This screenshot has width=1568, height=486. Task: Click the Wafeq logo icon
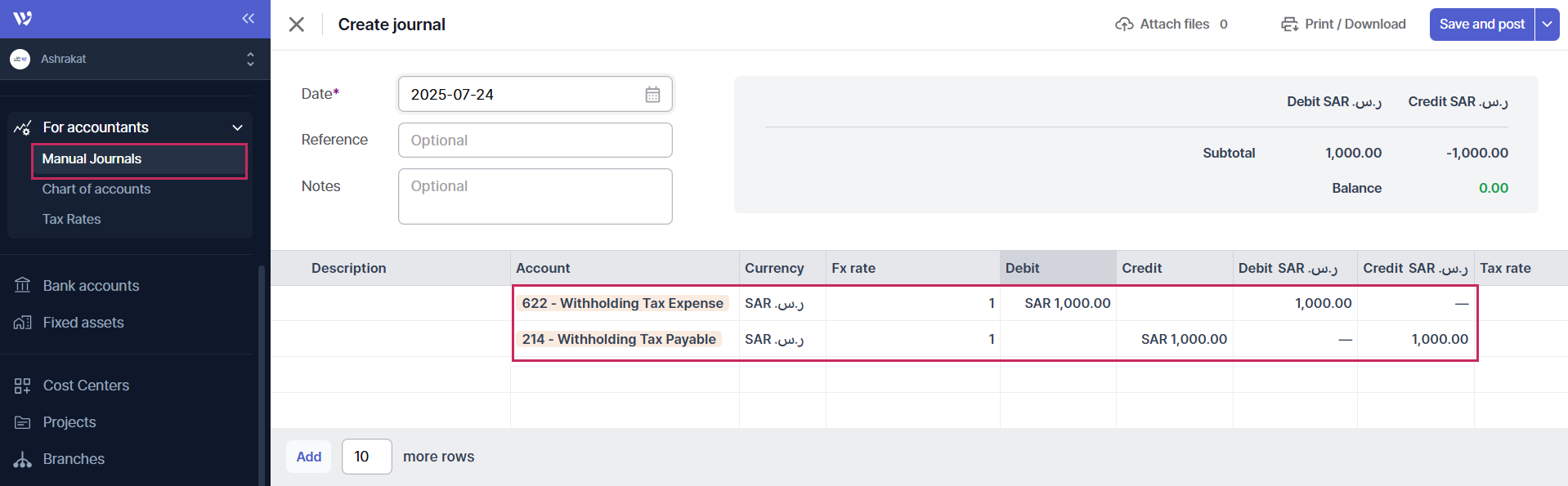[23, 19]
